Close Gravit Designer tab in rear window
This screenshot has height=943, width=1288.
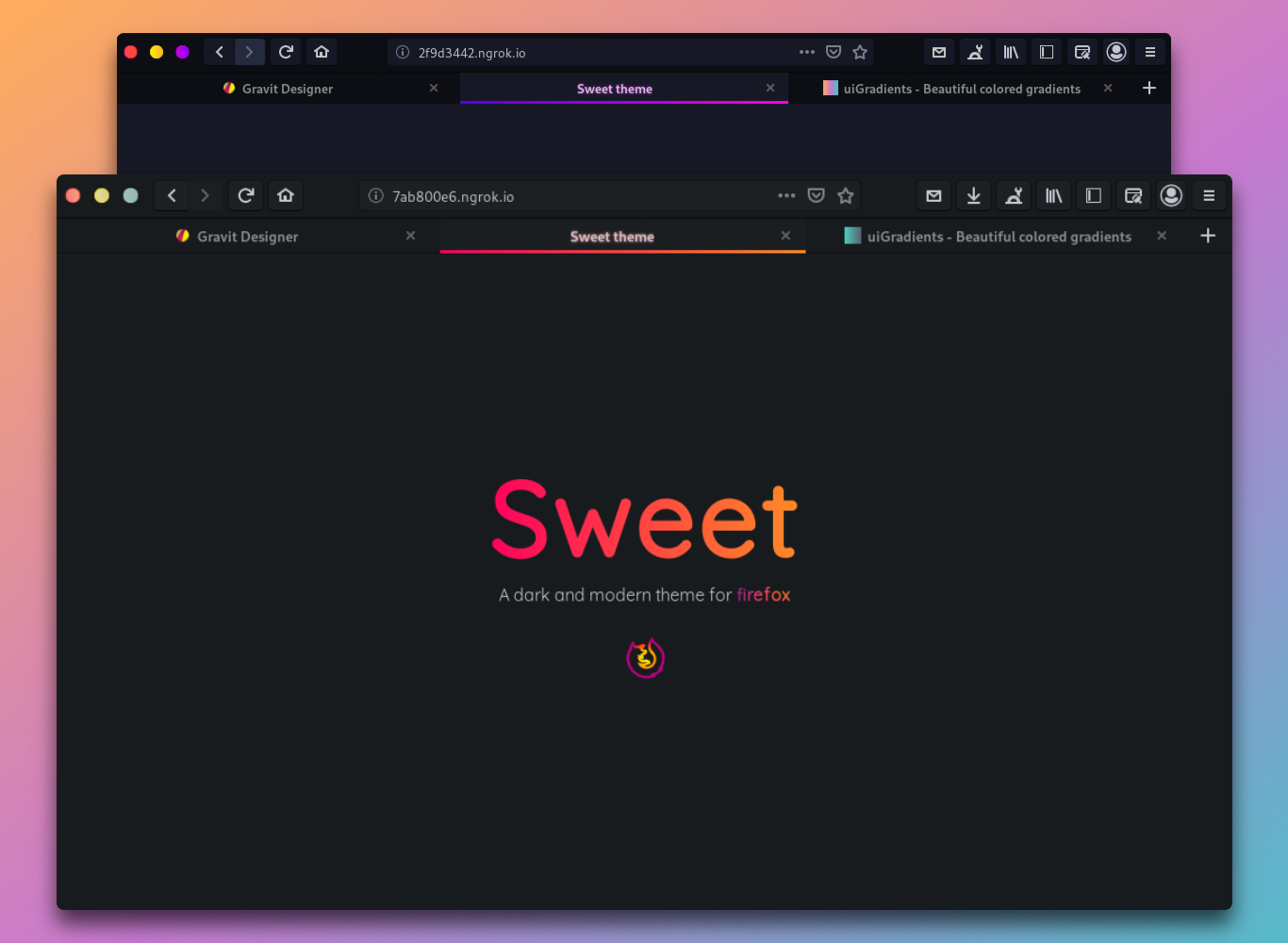pyautogui.click(x=434, y=88)
